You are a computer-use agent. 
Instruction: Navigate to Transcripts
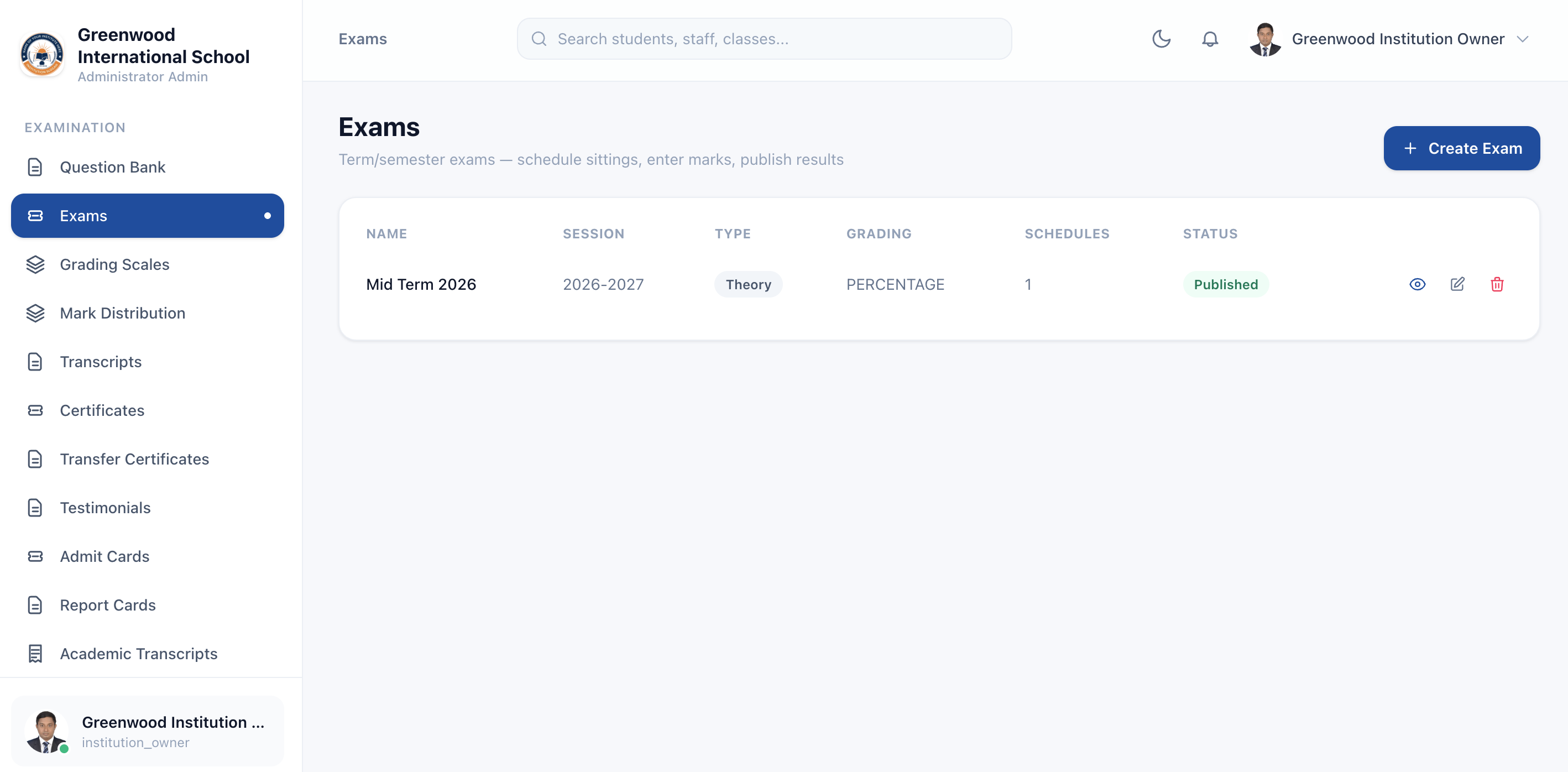147,362
